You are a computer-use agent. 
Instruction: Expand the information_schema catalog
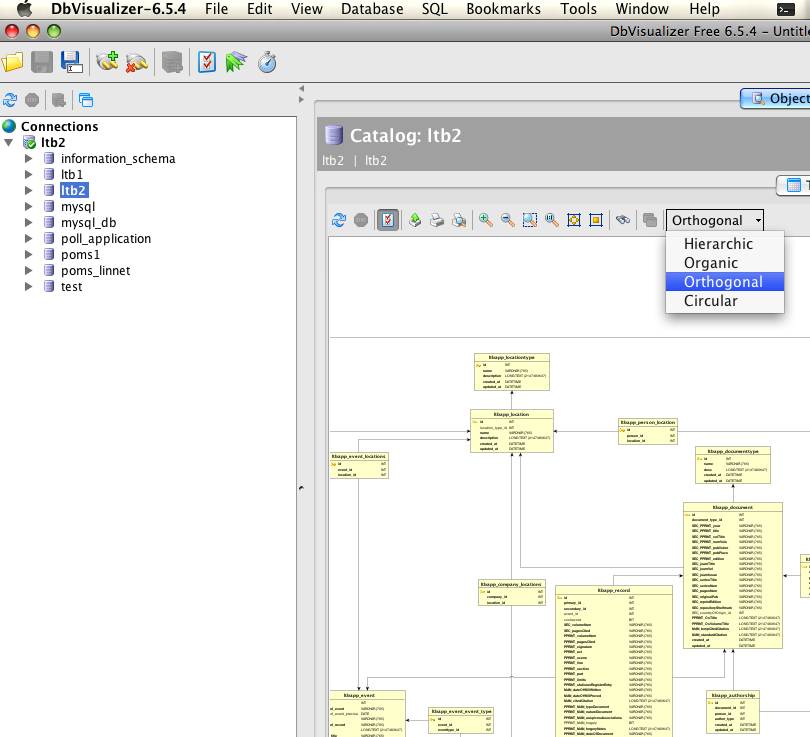28,159
